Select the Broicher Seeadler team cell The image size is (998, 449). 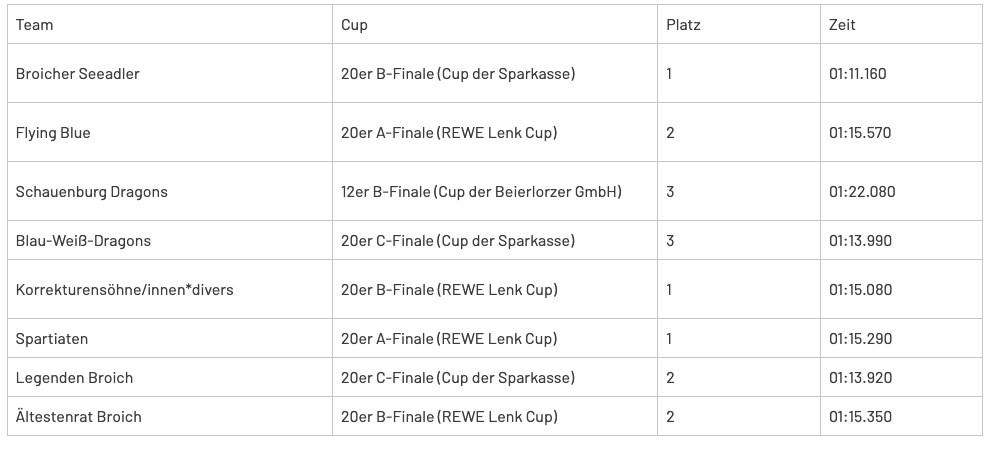(78, 74)
